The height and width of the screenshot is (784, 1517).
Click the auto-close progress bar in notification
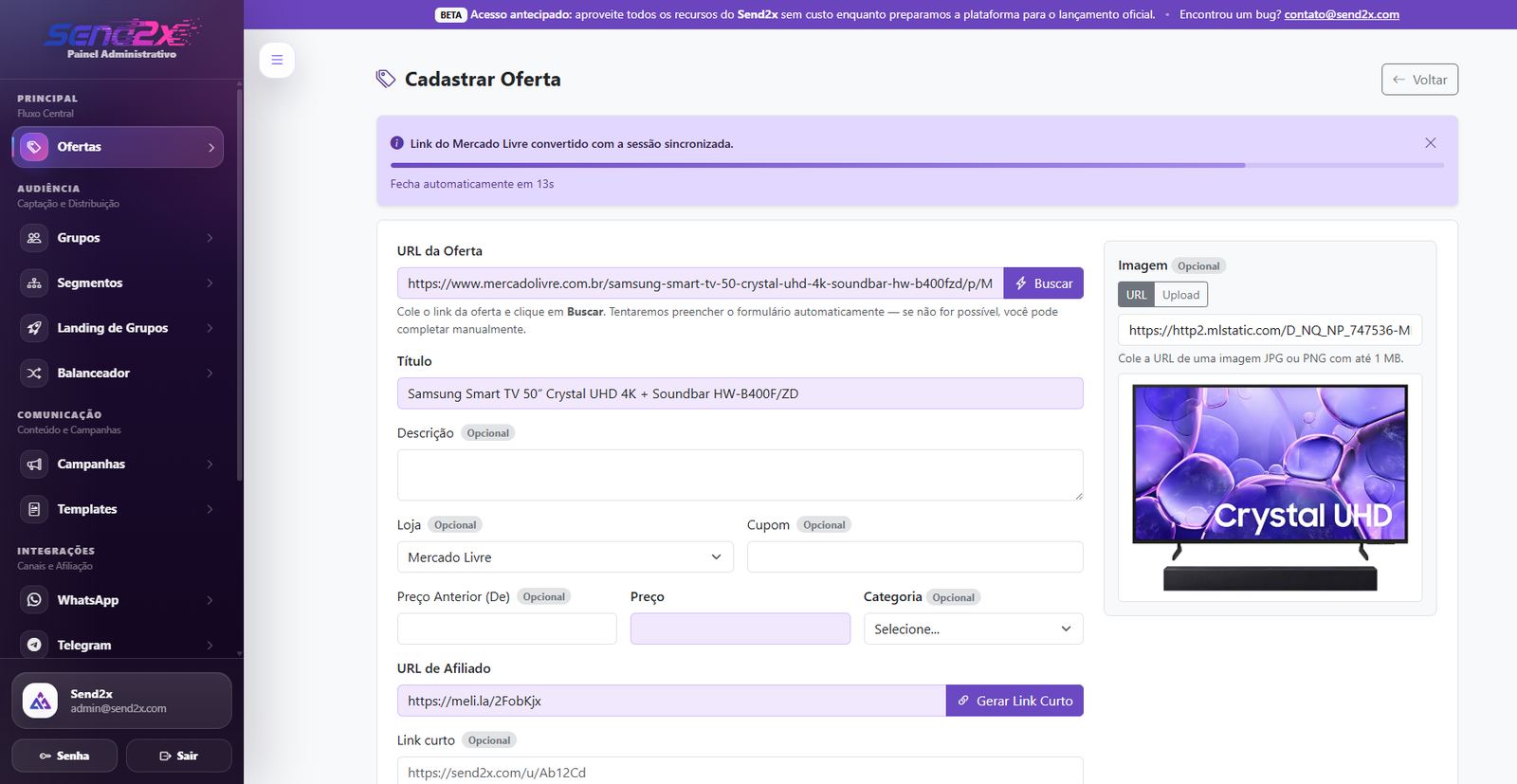coord(917,165)
